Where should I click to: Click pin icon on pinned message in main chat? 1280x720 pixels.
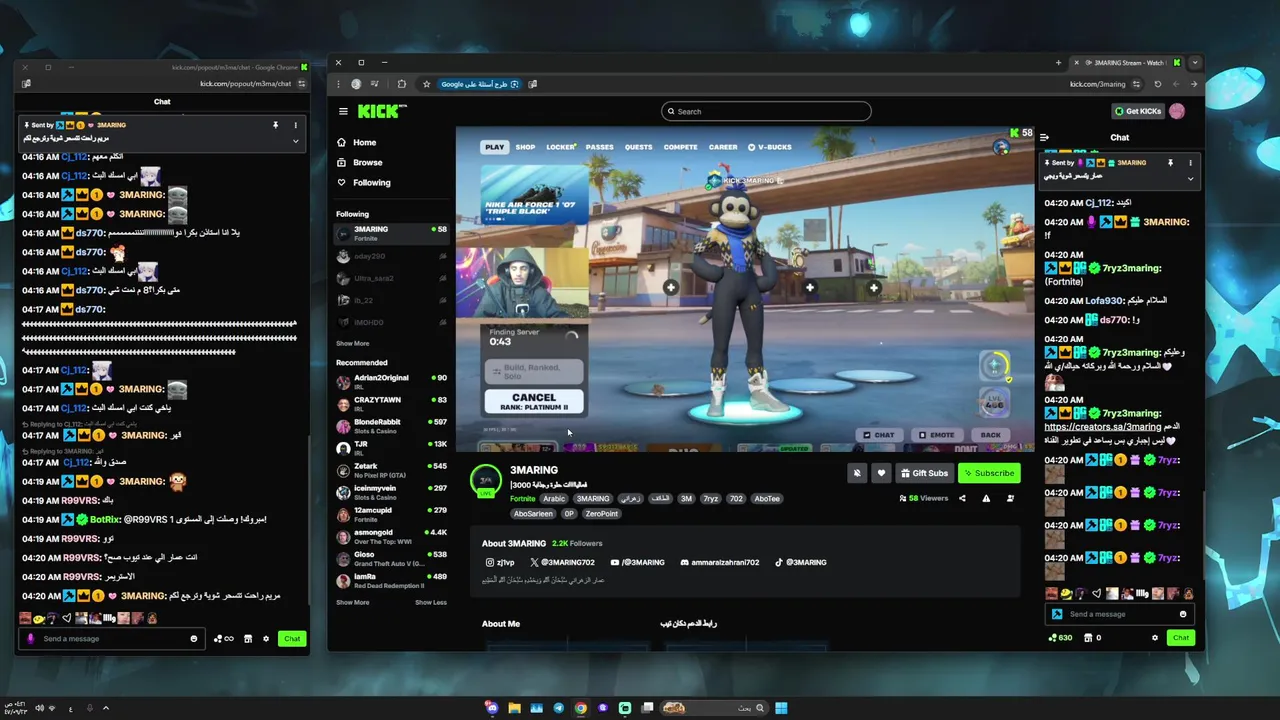coord(1170,162)
